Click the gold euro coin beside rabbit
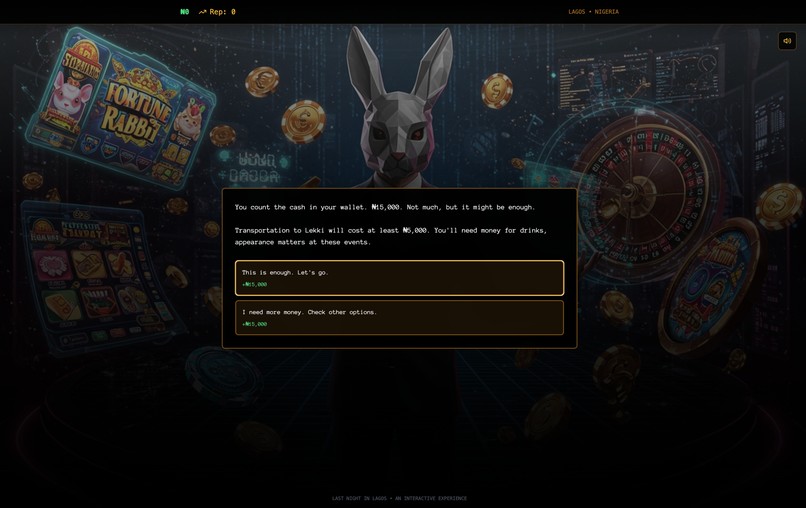Image resolution: width=806 pixels, height=508 pixels. click(x=303, y=121)
